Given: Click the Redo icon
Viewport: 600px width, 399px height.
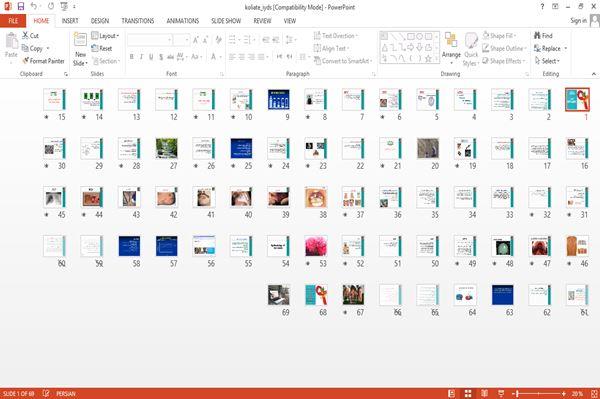Looking at the screenshot, I should [51, 7].
